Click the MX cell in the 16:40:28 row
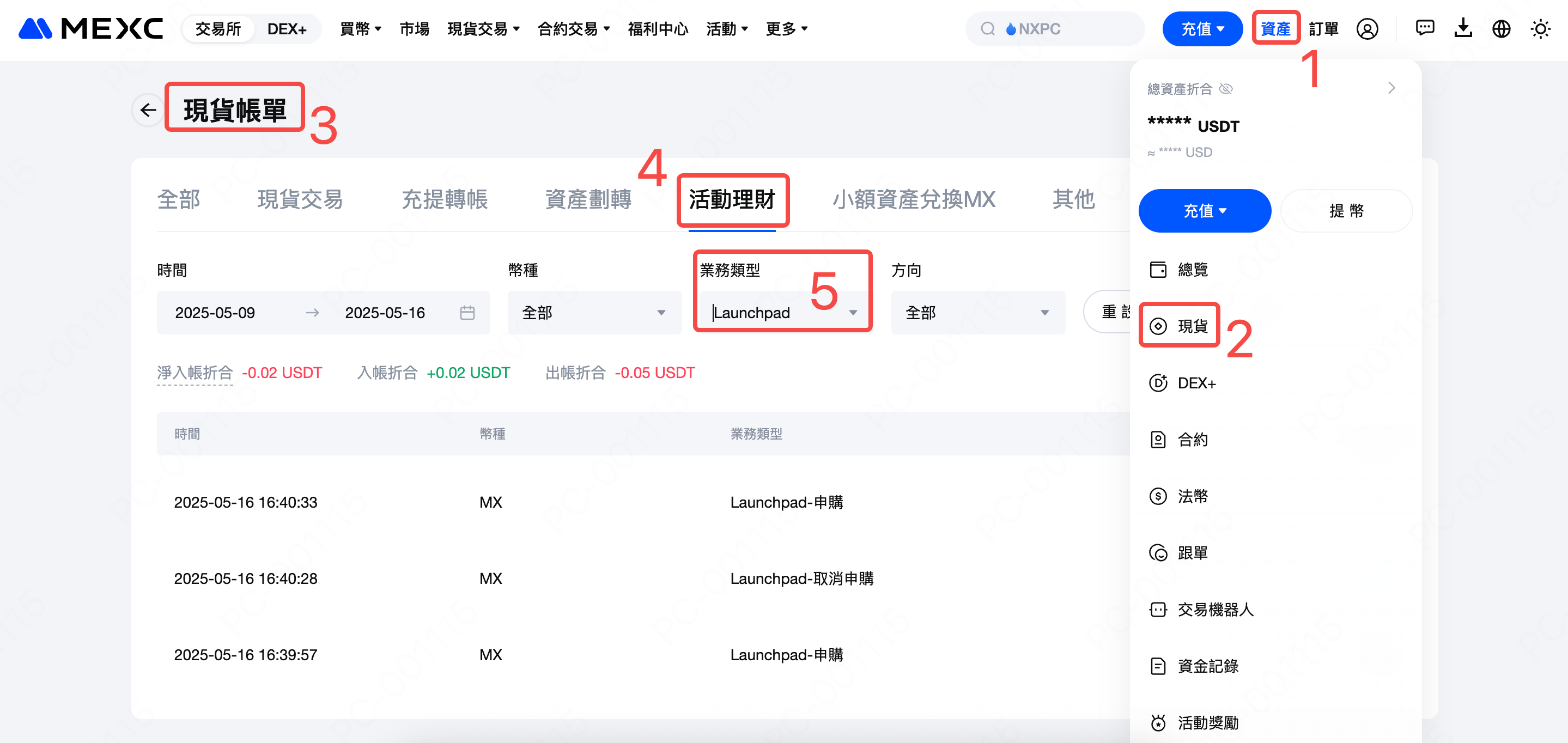This screenshot has height=743, width=1568. pyautogui.click(x=490, y=578)
